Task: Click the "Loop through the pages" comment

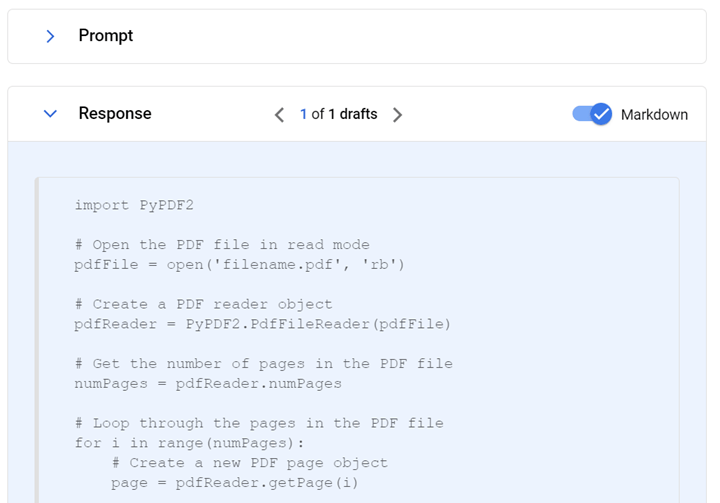Action: click(x=259, y=423)
